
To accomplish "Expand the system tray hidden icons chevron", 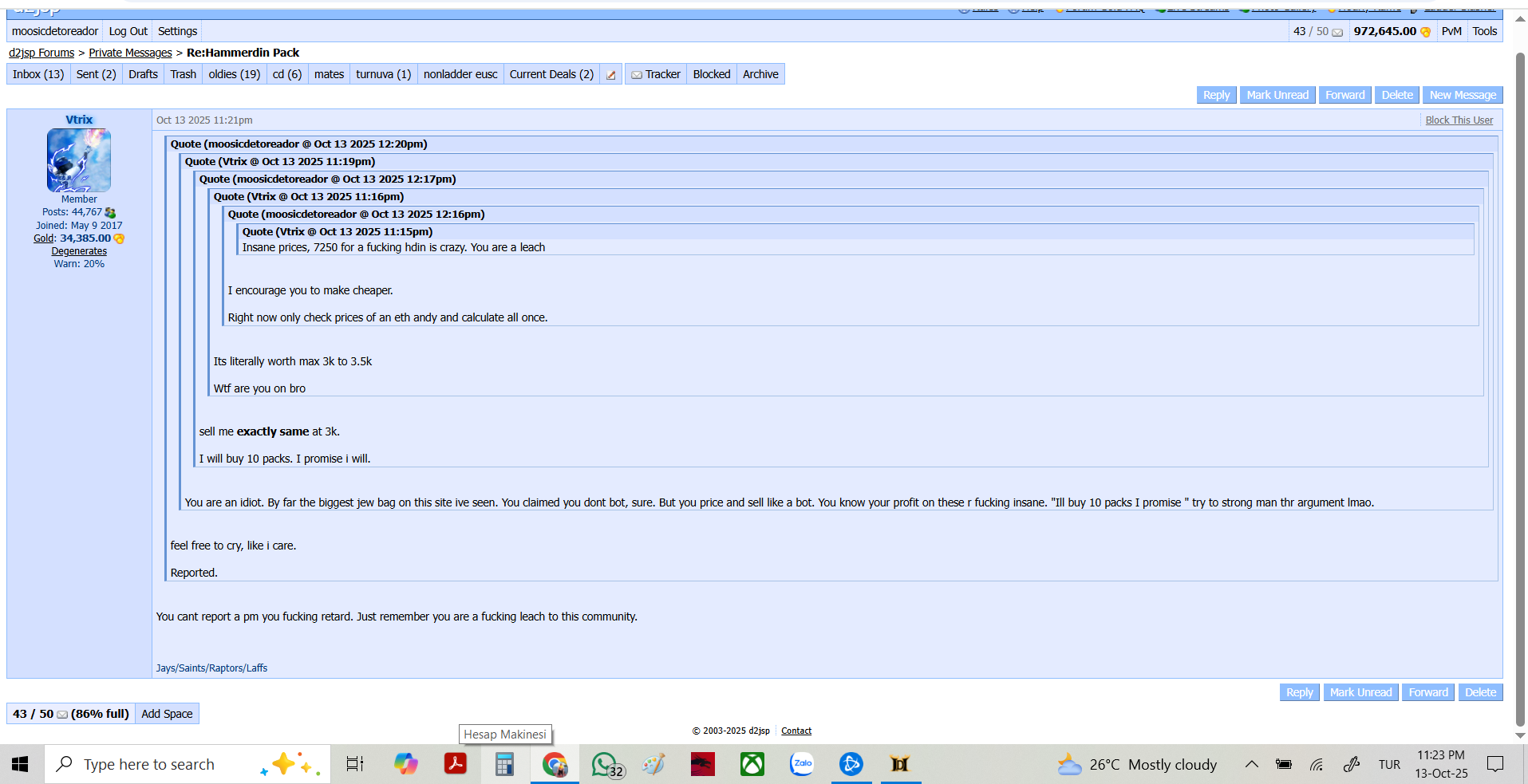I will tap(1251, 764).
